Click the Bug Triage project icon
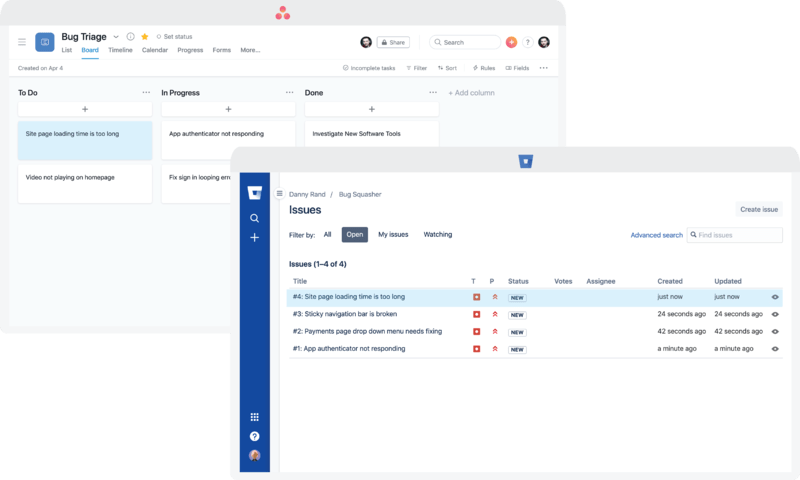This screenshot has height=480, width=800. [45, 42]
